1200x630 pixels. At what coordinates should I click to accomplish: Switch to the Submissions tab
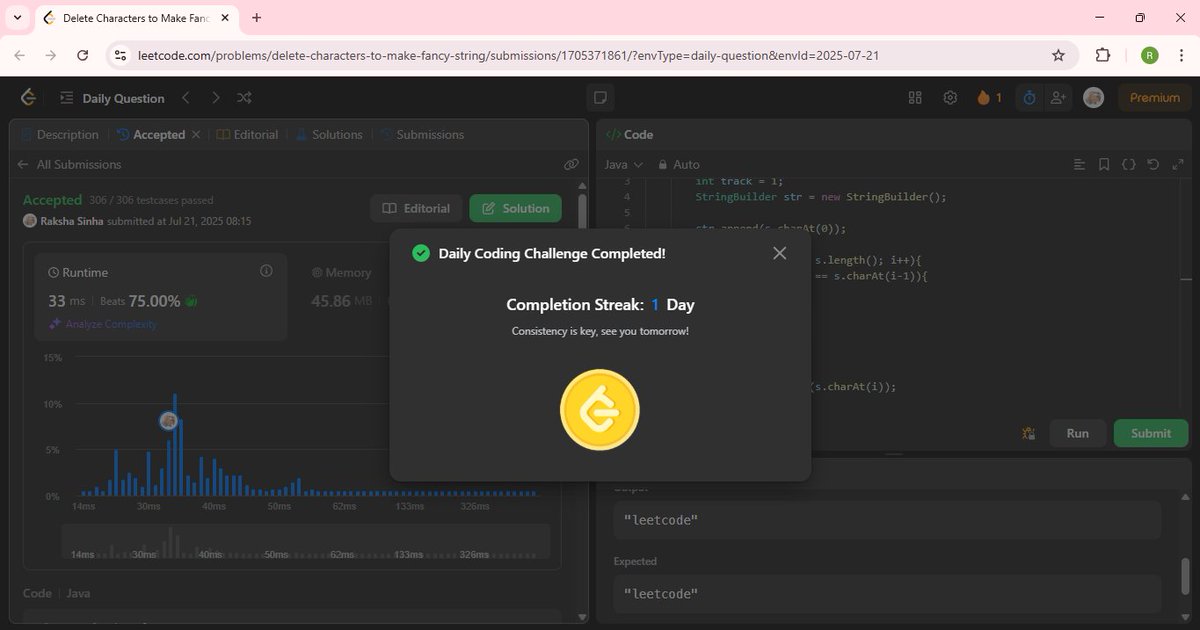point(422,135)
